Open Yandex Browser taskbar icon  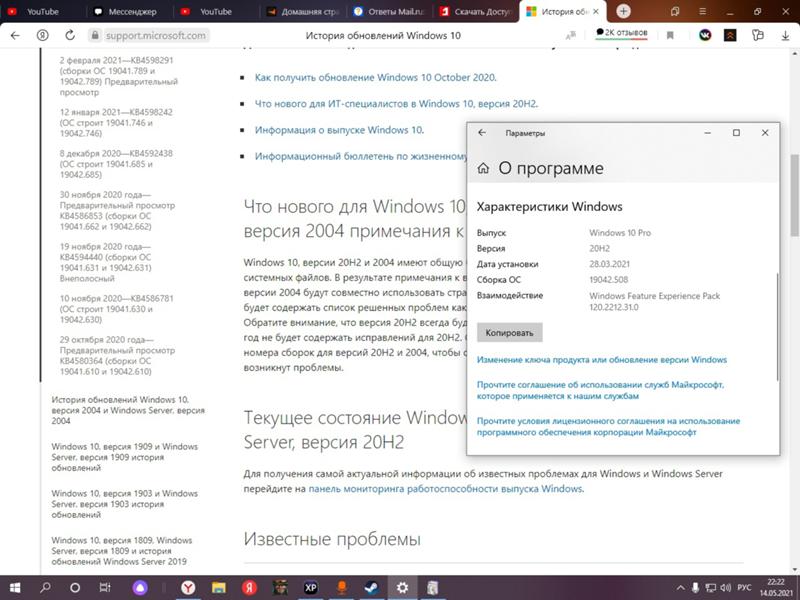click(x=188, y=587)
